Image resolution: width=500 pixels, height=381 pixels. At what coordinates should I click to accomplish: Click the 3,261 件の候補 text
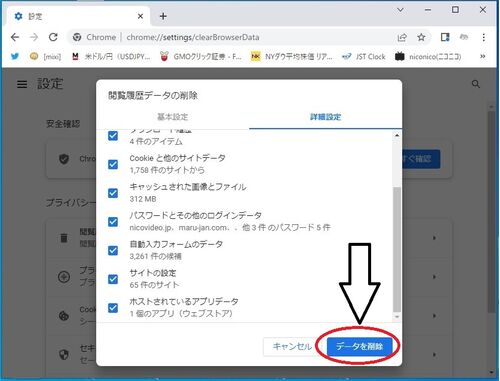pyautogui.click(x=155, y=256)
